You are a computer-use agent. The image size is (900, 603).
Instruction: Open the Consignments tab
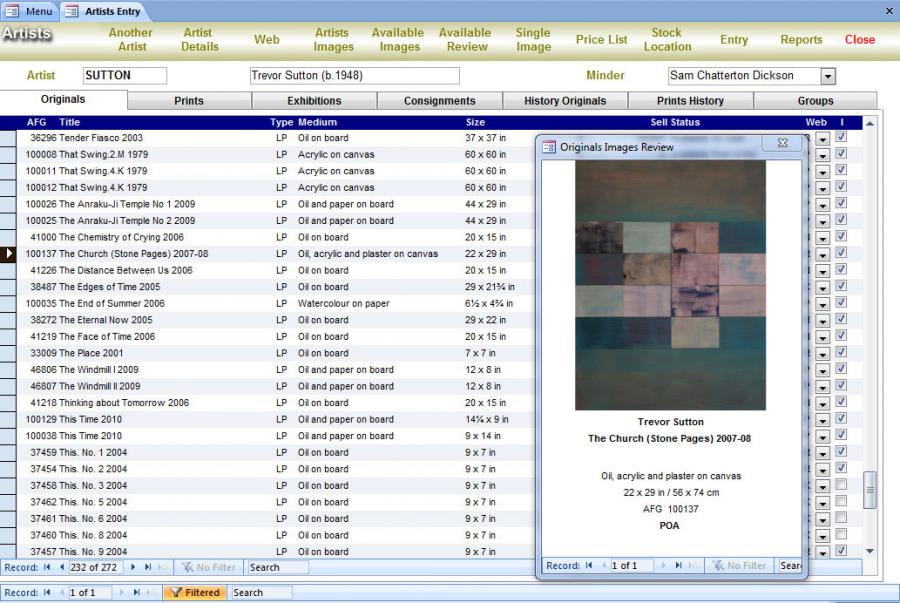(440, 100)
